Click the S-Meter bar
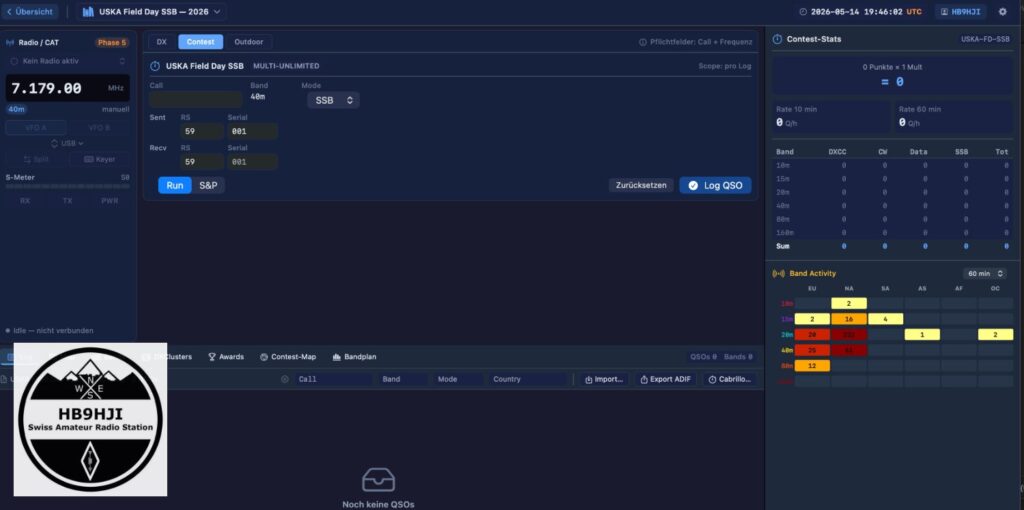 [x=68, y=187]
